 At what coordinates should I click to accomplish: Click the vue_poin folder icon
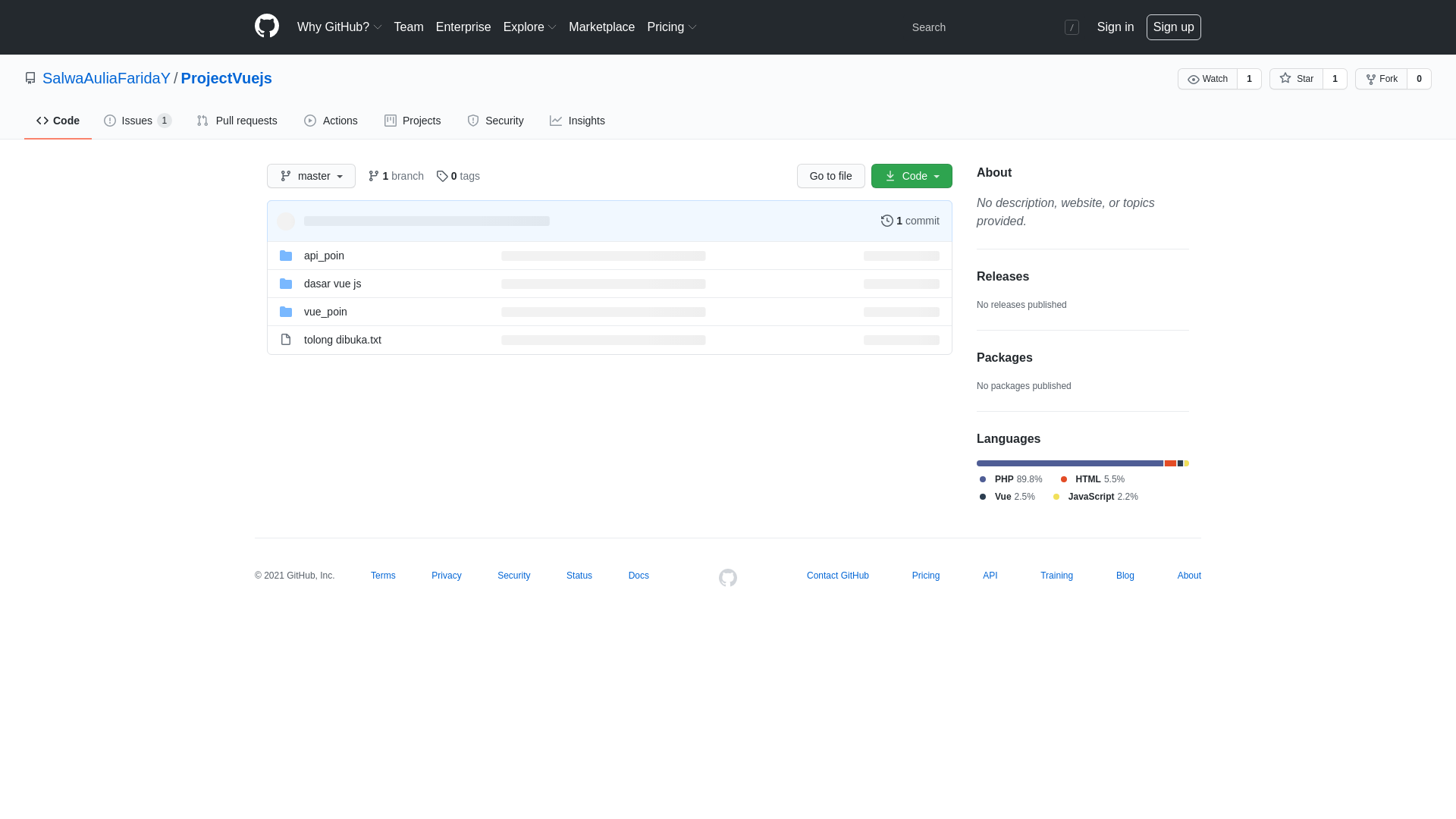(x=286, y=312)
